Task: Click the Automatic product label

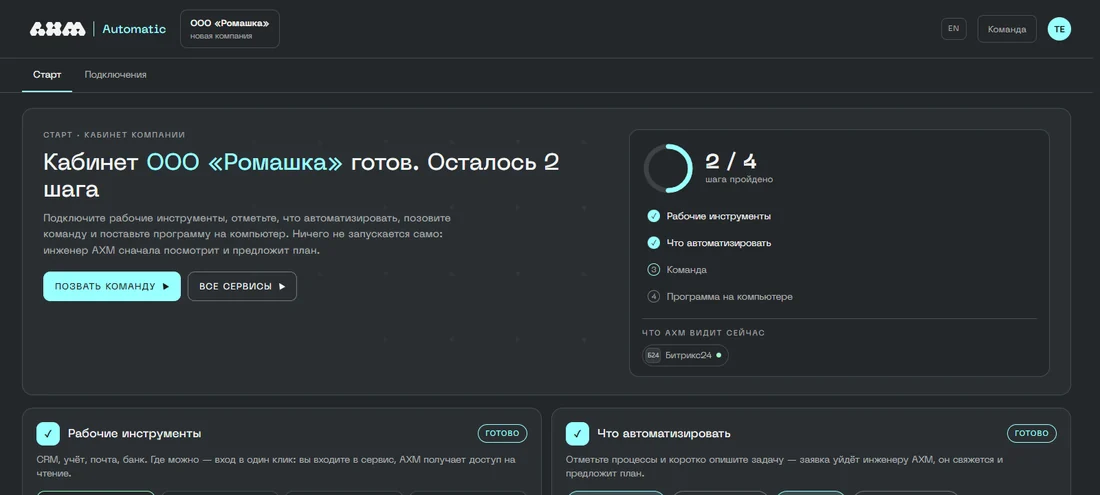Action: 134,29
